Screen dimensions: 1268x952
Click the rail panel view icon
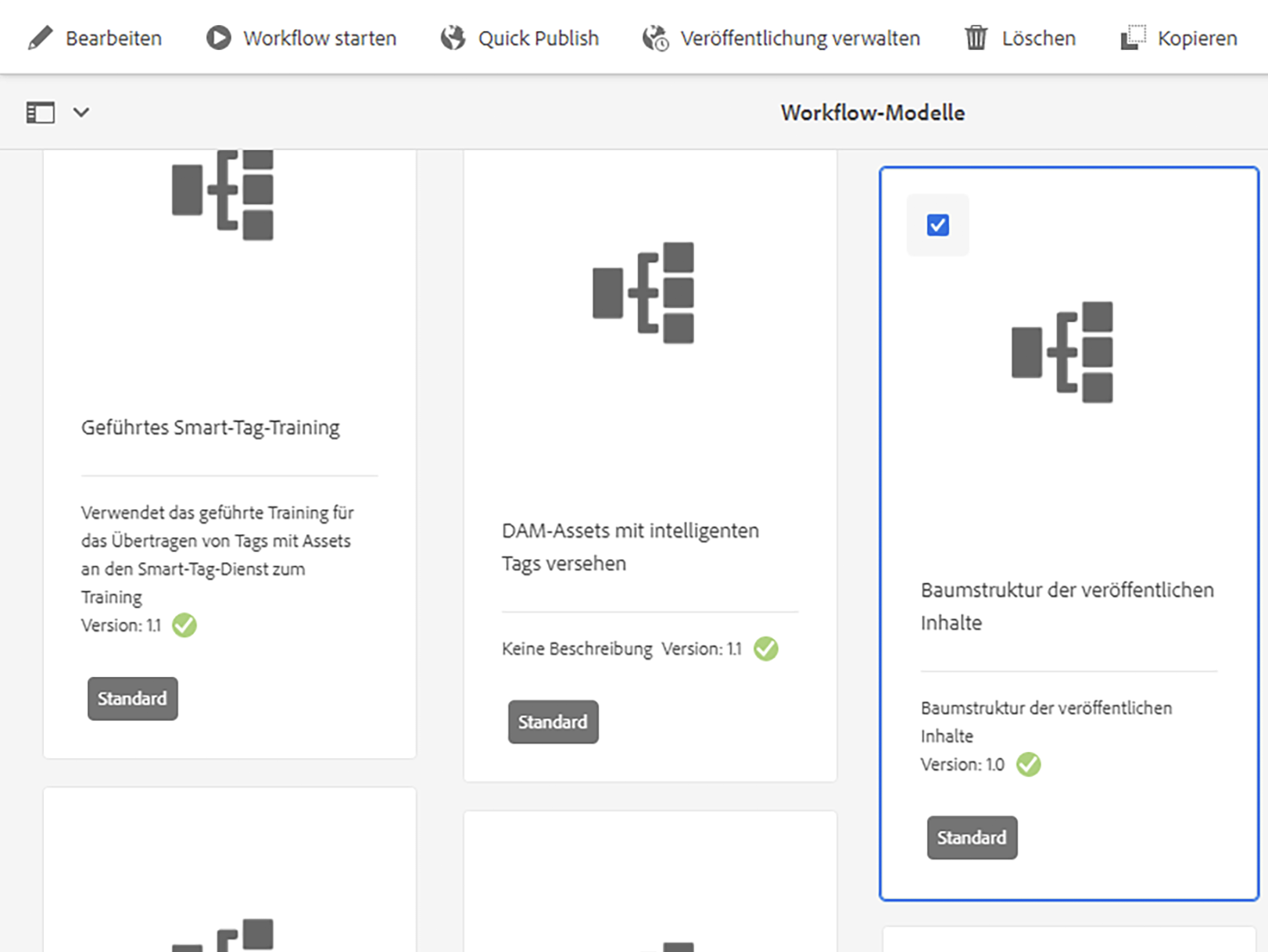point(41,113)
